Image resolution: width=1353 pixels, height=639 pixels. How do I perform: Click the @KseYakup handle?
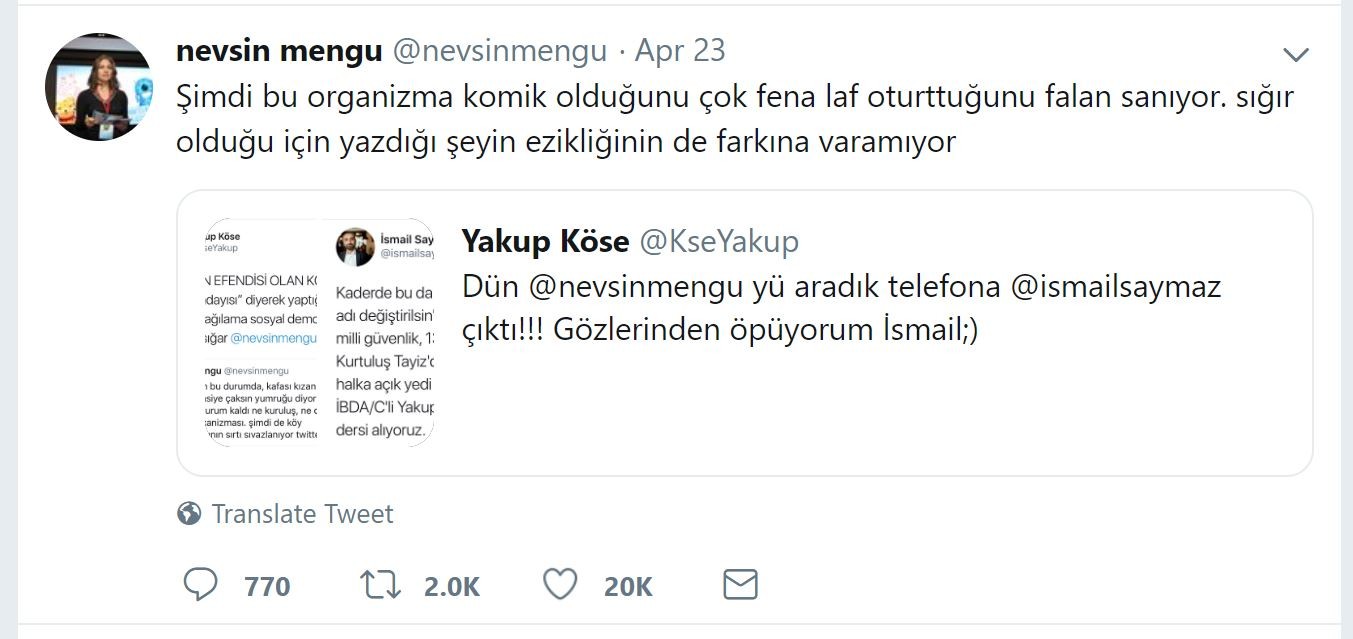(x=719, y=241)
